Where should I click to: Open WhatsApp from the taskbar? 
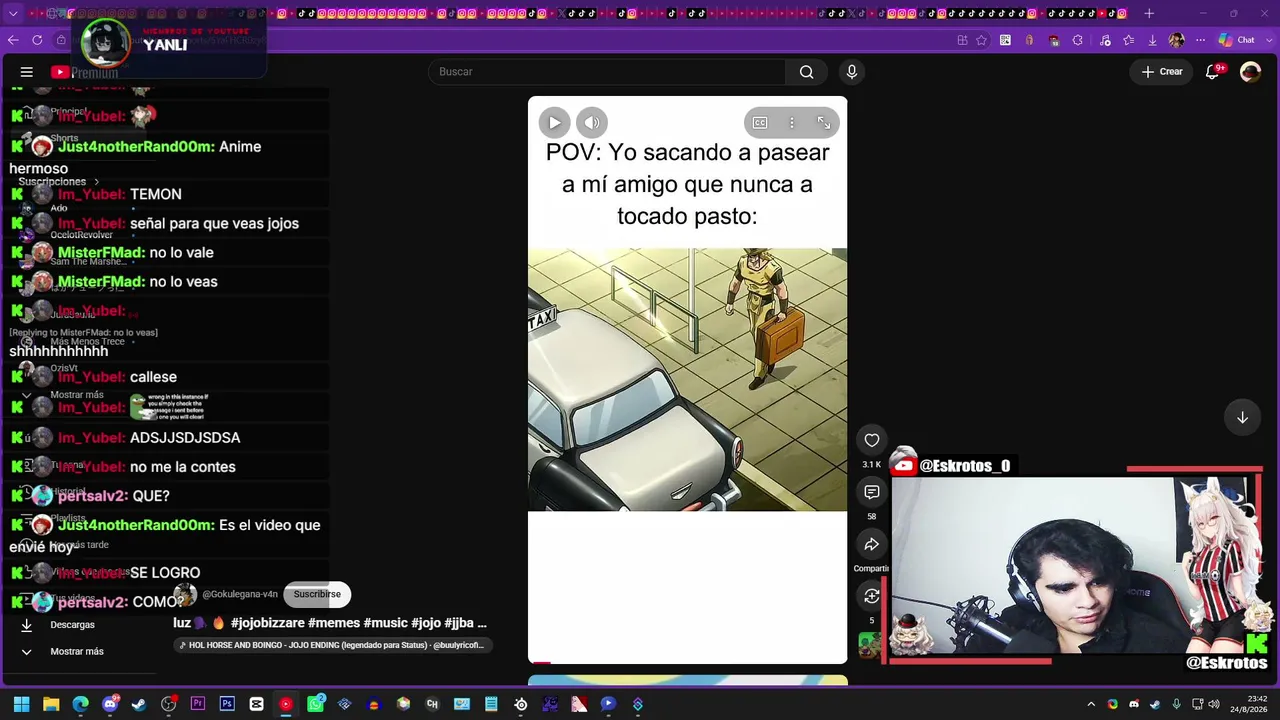click(x=315, y=704)
